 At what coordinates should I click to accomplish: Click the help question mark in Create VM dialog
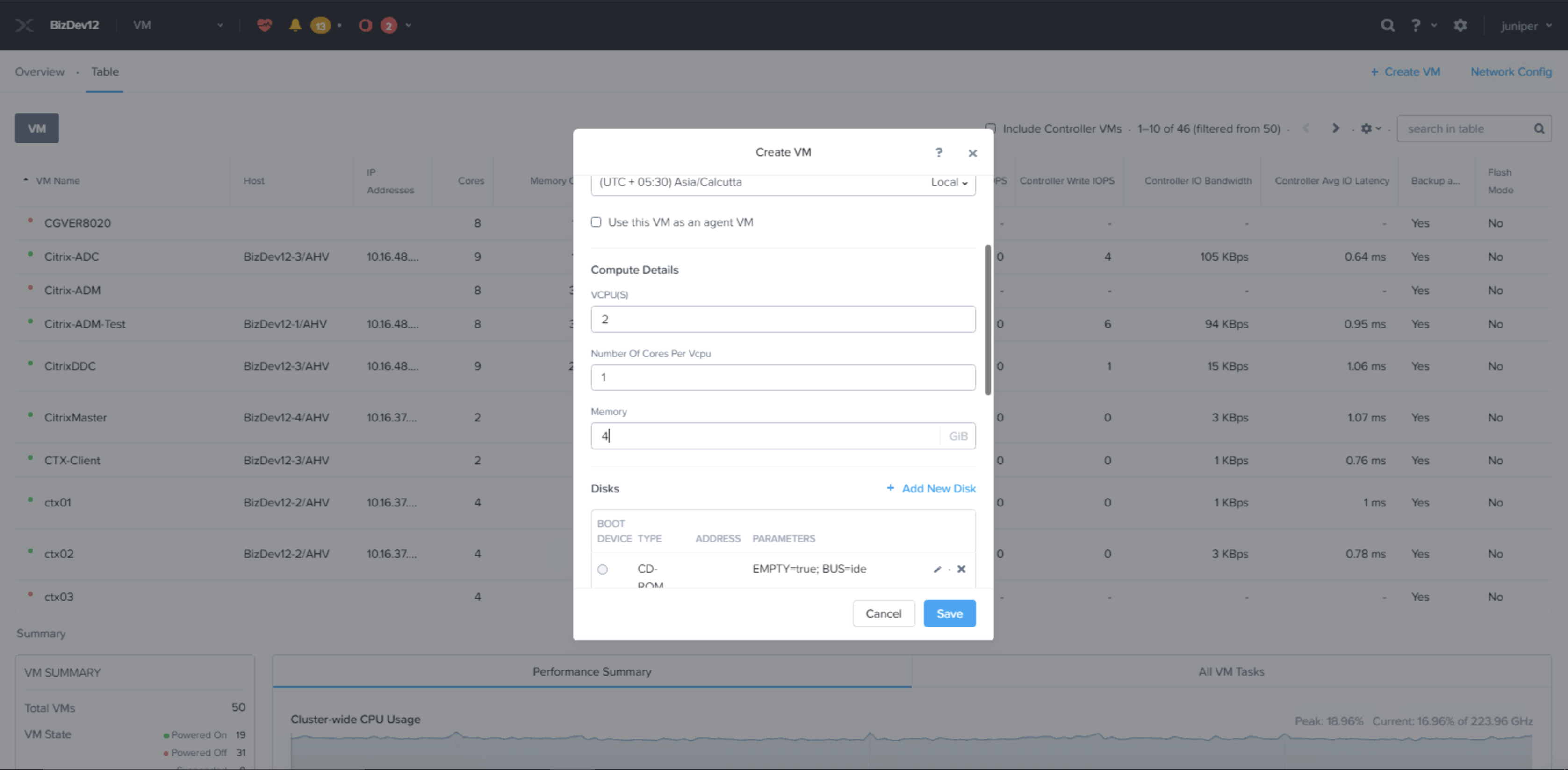pos(939,152)
